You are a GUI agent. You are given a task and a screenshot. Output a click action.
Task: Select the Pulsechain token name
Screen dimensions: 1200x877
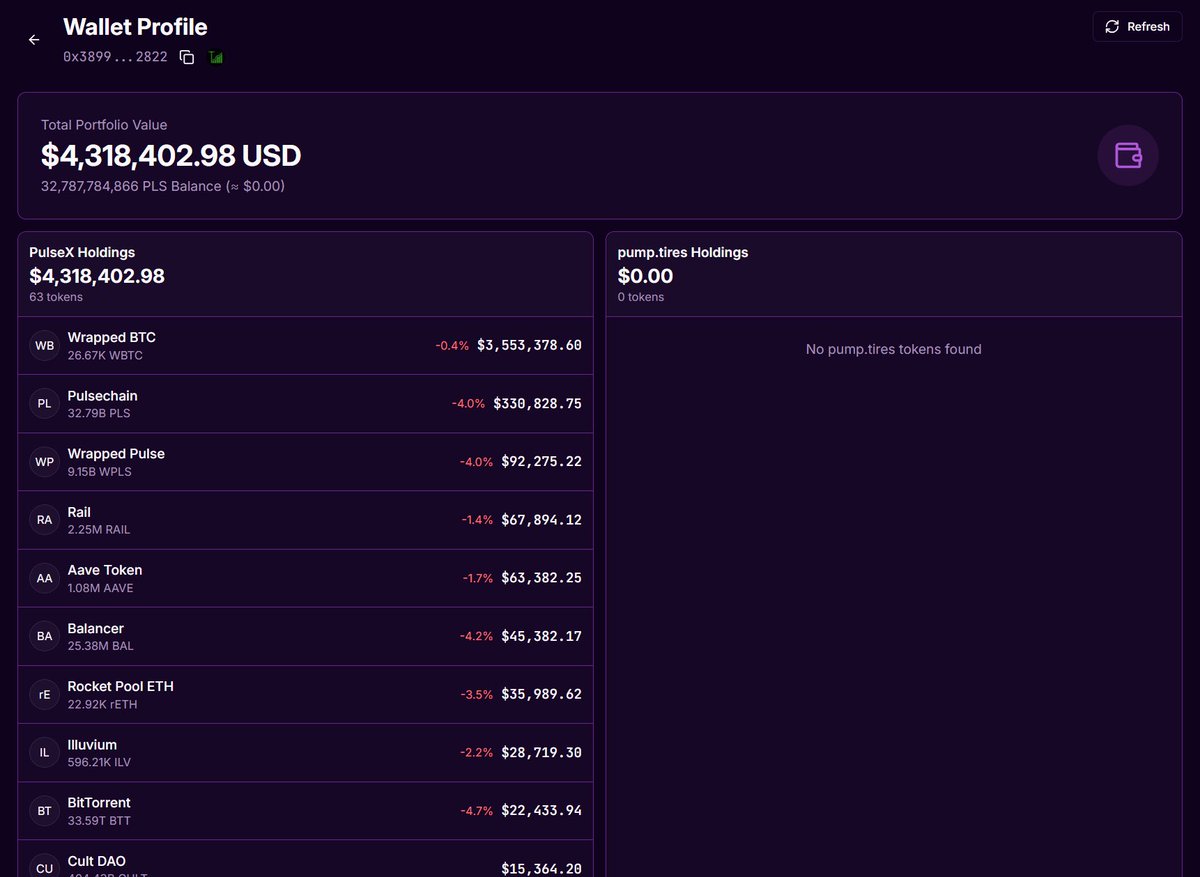click(x=103, y=396)
